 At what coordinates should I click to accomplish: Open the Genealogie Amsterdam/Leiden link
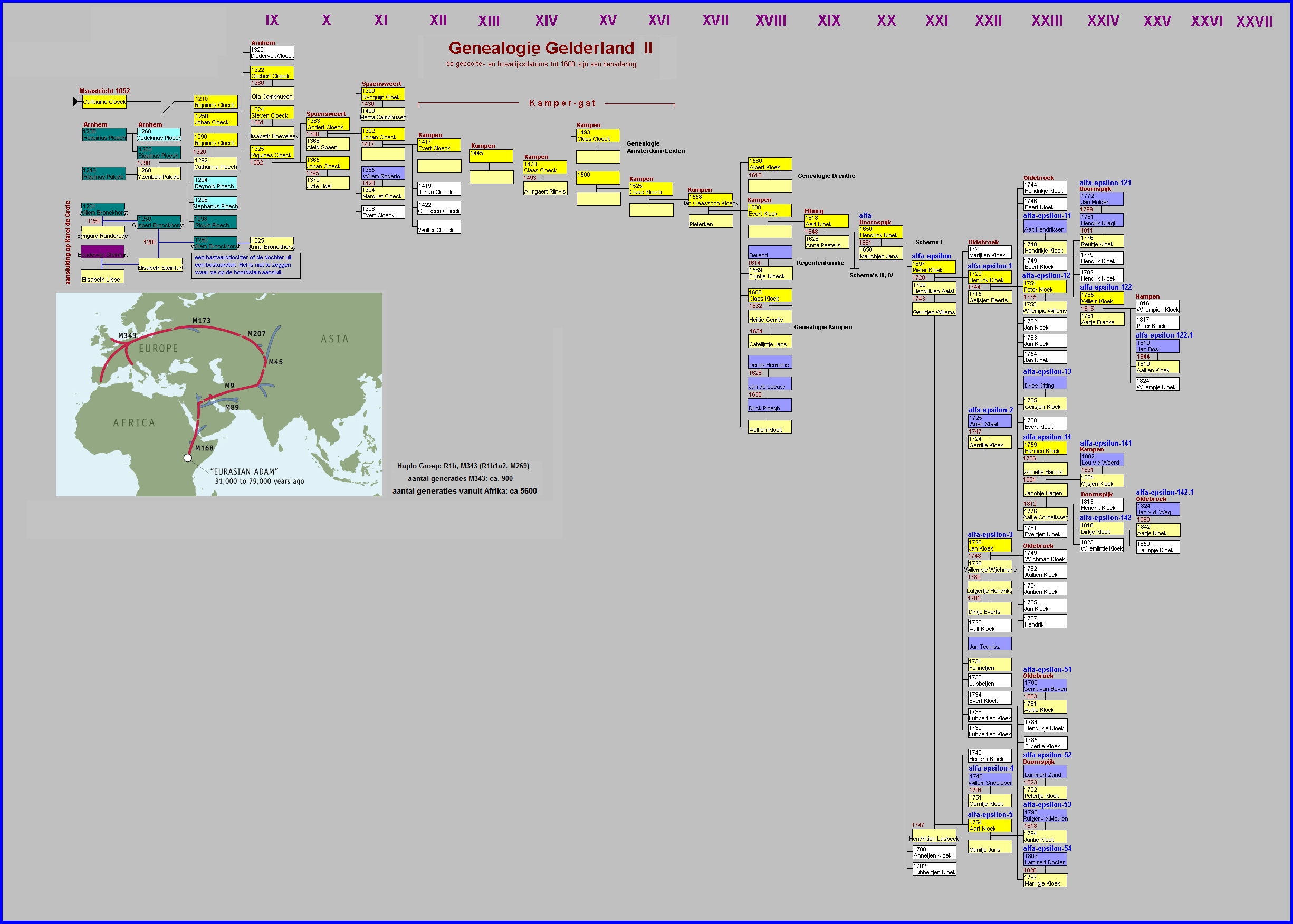click(x=655, y=147)
